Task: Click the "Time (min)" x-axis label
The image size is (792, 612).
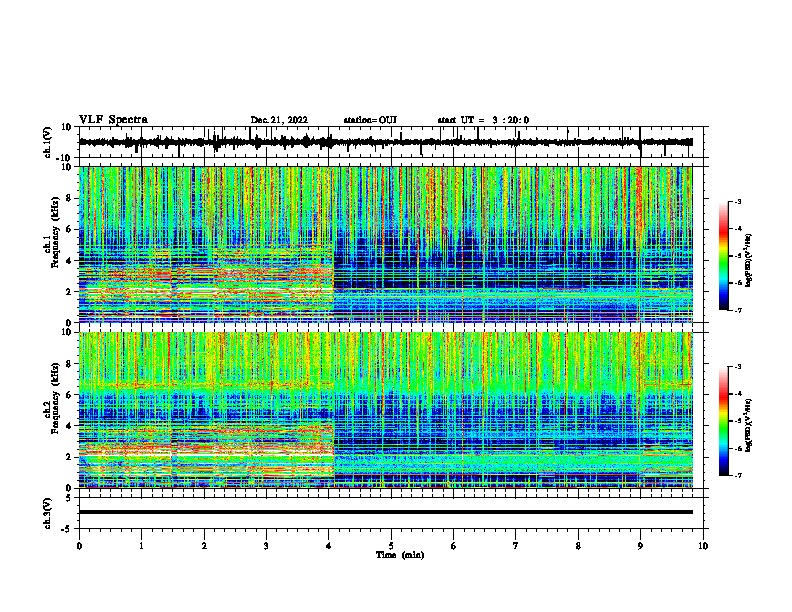Action: (x=400, y=555)
